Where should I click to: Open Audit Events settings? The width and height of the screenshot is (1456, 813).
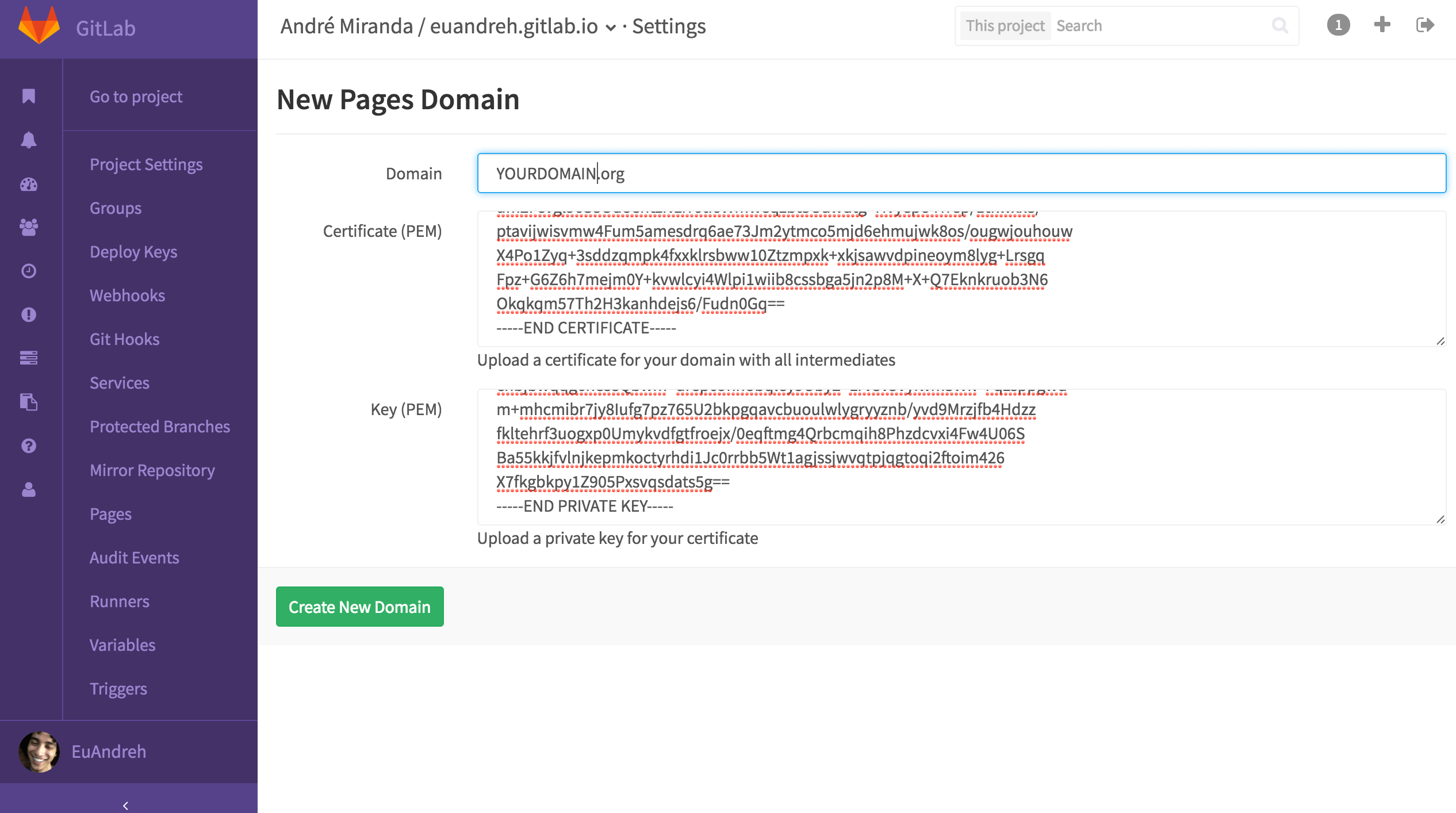(135, 557)
